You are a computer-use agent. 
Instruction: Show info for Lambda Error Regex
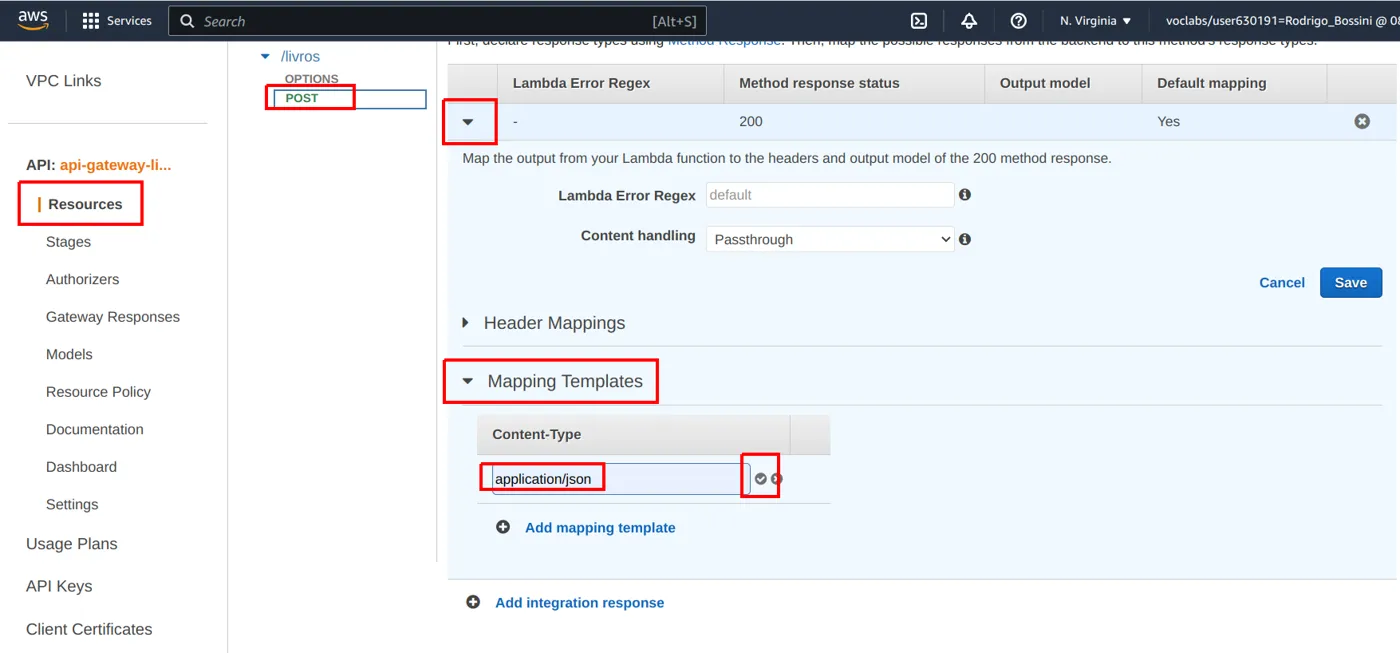point(965,194)
